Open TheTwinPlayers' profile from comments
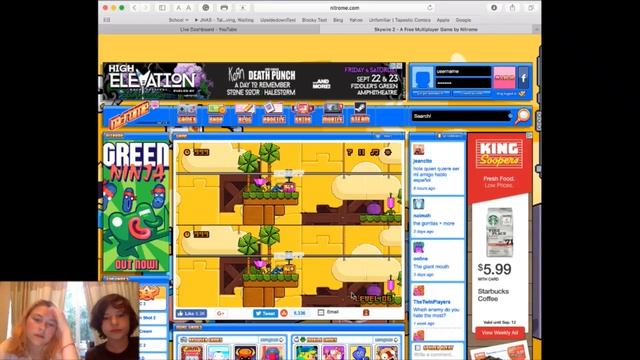640x360 pixels. [431, 302]
